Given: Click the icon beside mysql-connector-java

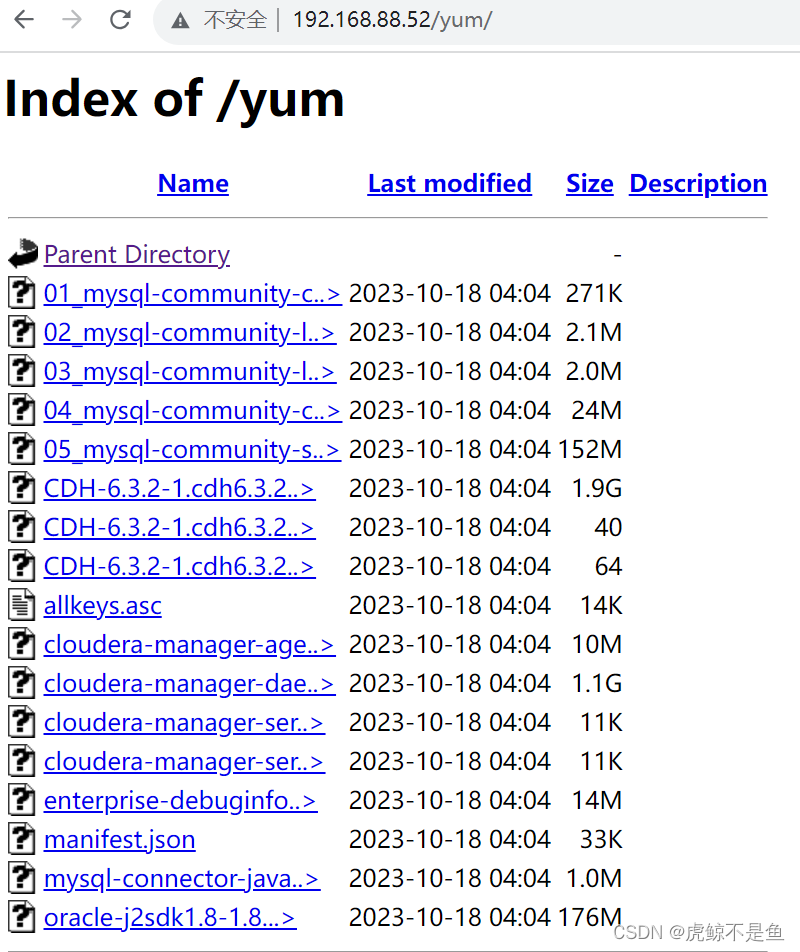Looking at the screenshot, I should point(22,877).
